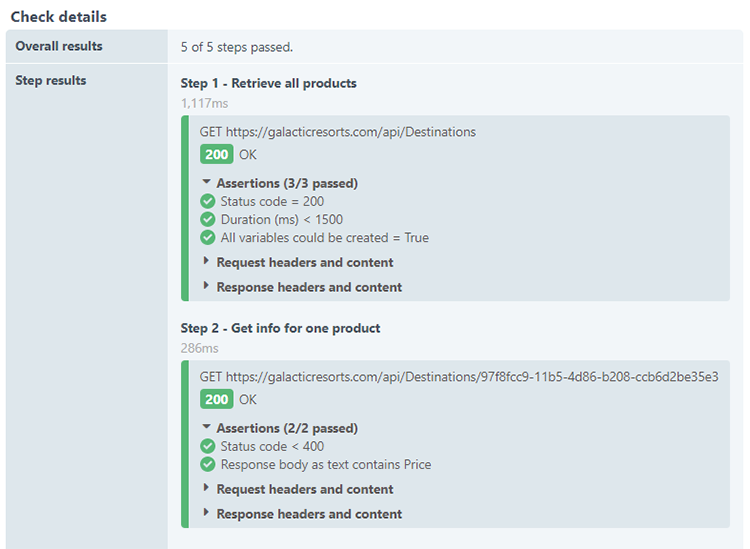Image resolution: width=750 pixels, height=549 pixels.
Task: Click the Step results label
Action: click(x=51, y=80)
